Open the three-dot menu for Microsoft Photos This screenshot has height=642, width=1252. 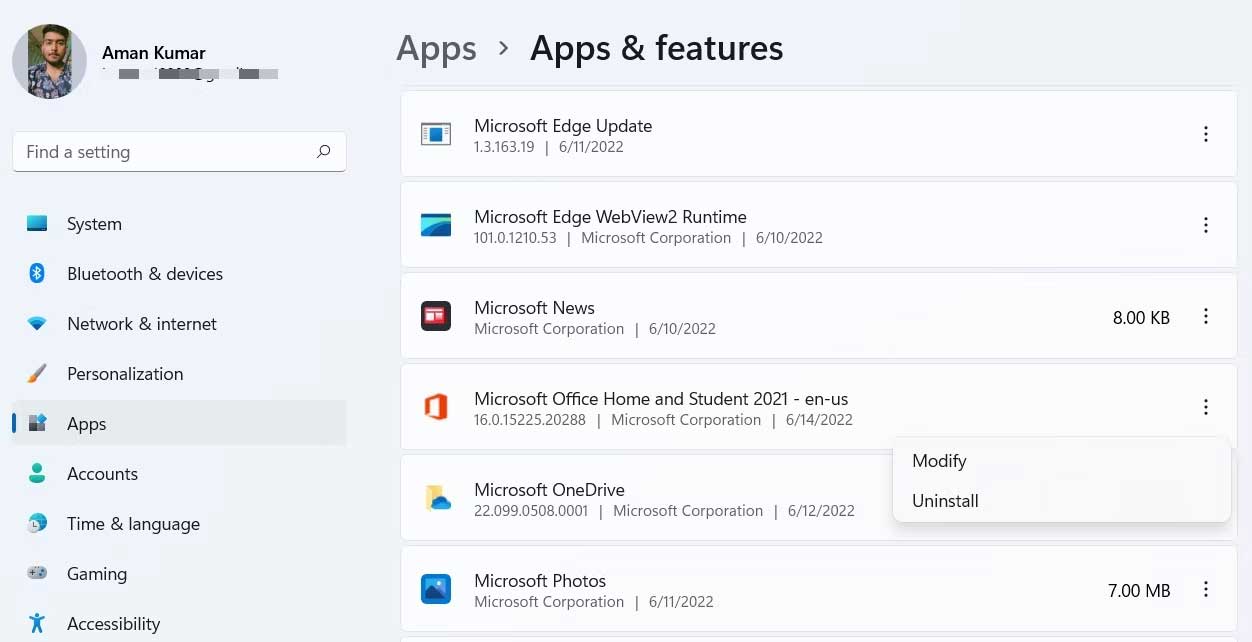[1206, 589]
